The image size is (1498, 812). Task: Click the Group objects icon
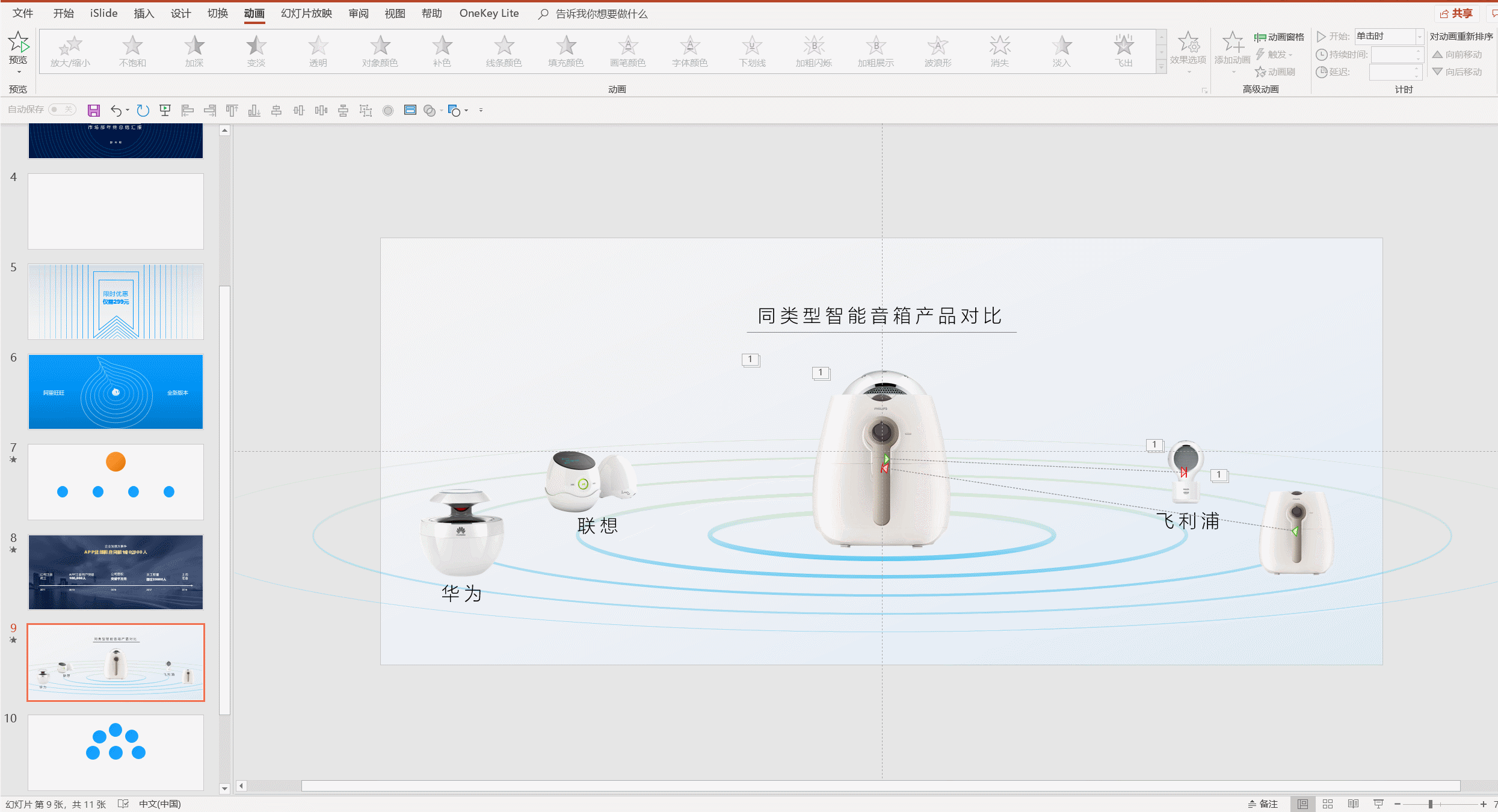tap(366, 110)
